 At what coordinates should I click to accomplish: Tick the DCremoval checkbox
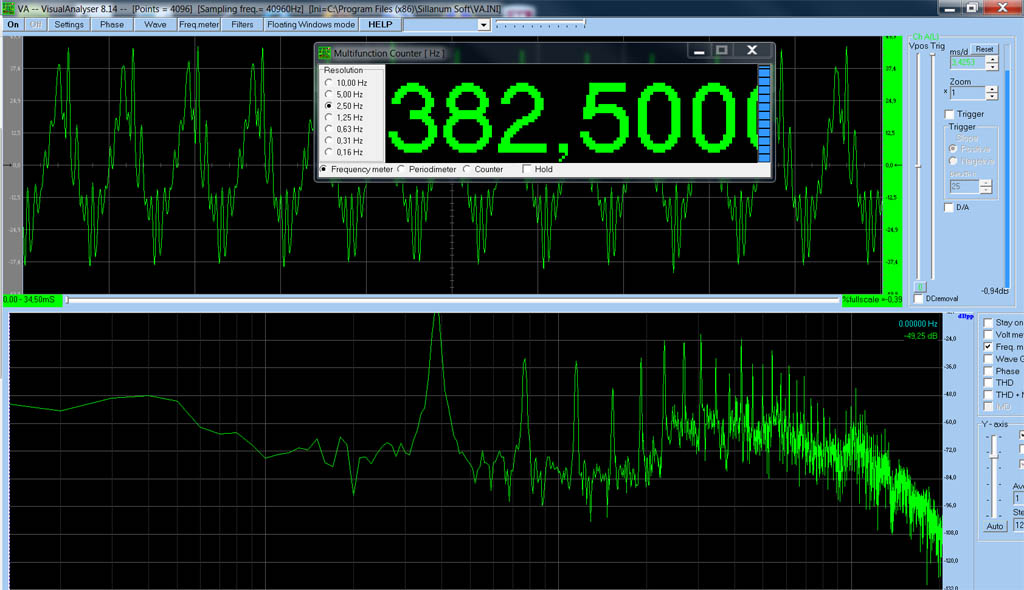pyautogui.click(x=919, y=298)
